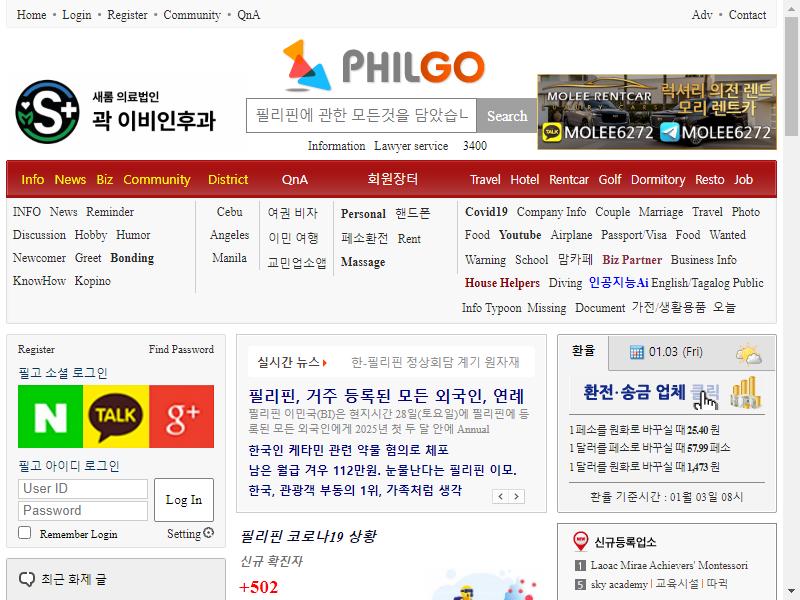The width and height of the screenshot is (800, 600).
Task: Click the Naver social login icon
Action: click(50, 416)
